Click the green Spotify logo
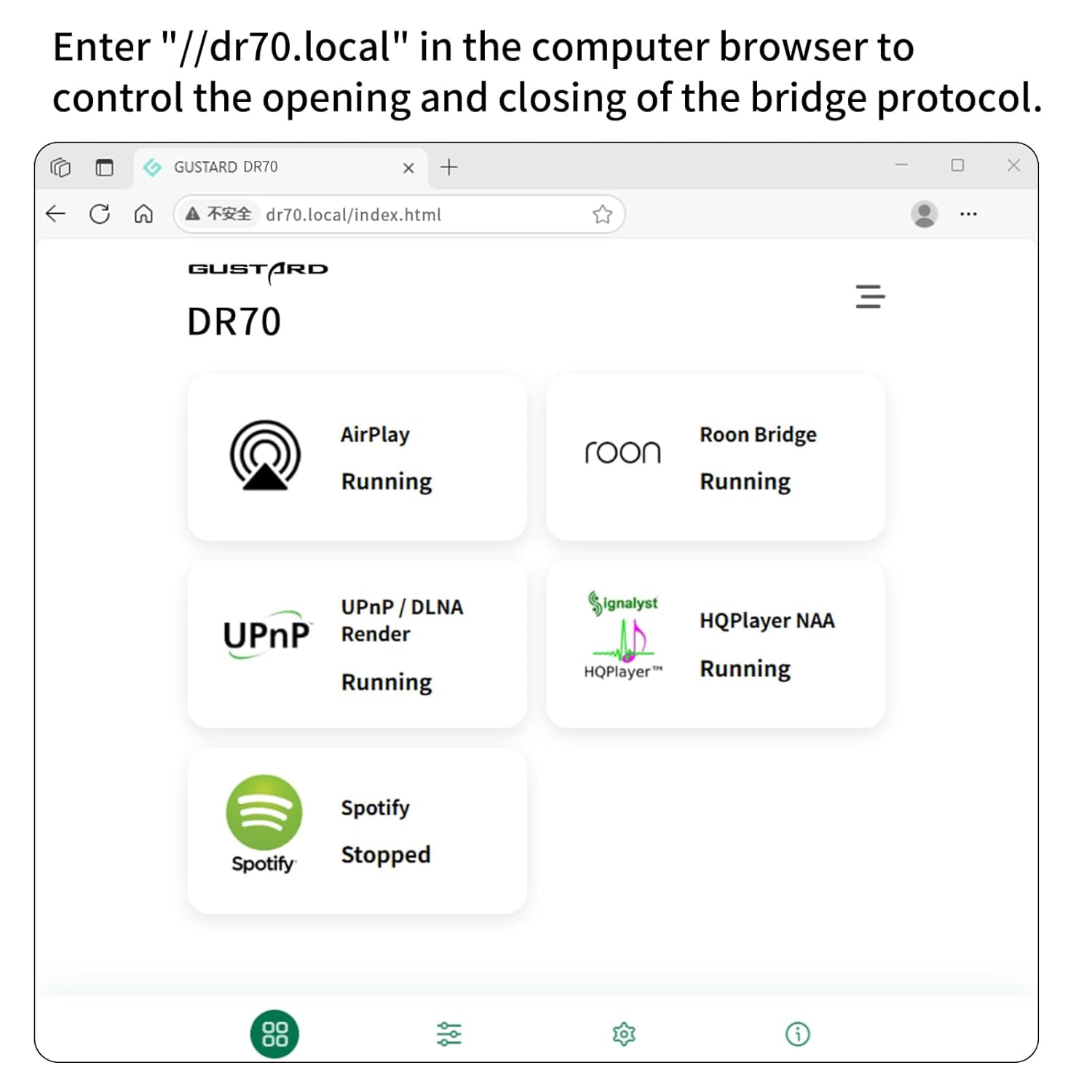1092x1092 pixels. click(264, 813)
